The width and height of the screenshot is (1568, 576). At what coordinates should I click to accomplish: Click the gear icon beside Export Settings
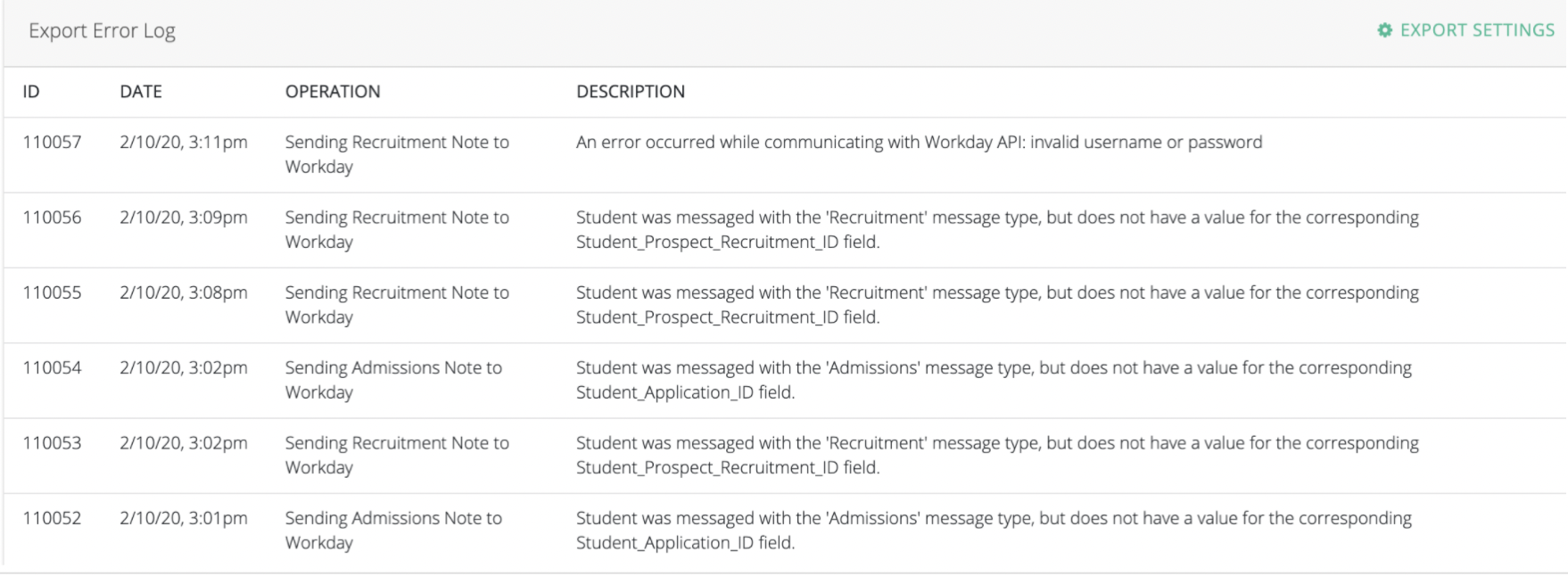[1384, 30]
